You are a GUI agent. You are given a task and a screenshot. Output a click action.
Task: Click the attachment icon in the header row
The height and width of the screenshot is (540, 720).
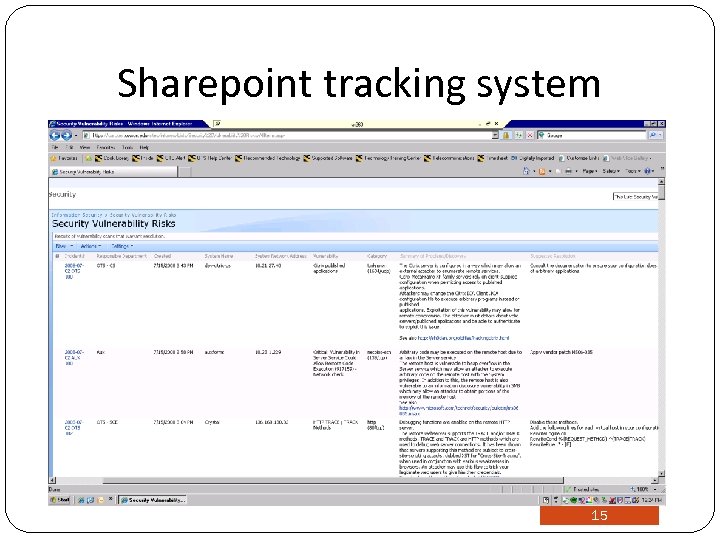(x=57, y=256)
